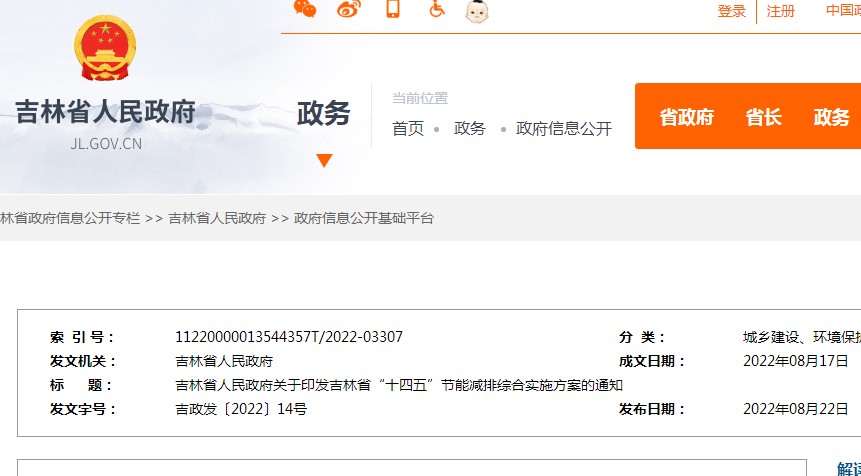Click the 标题 label in info table

point(81,385)
